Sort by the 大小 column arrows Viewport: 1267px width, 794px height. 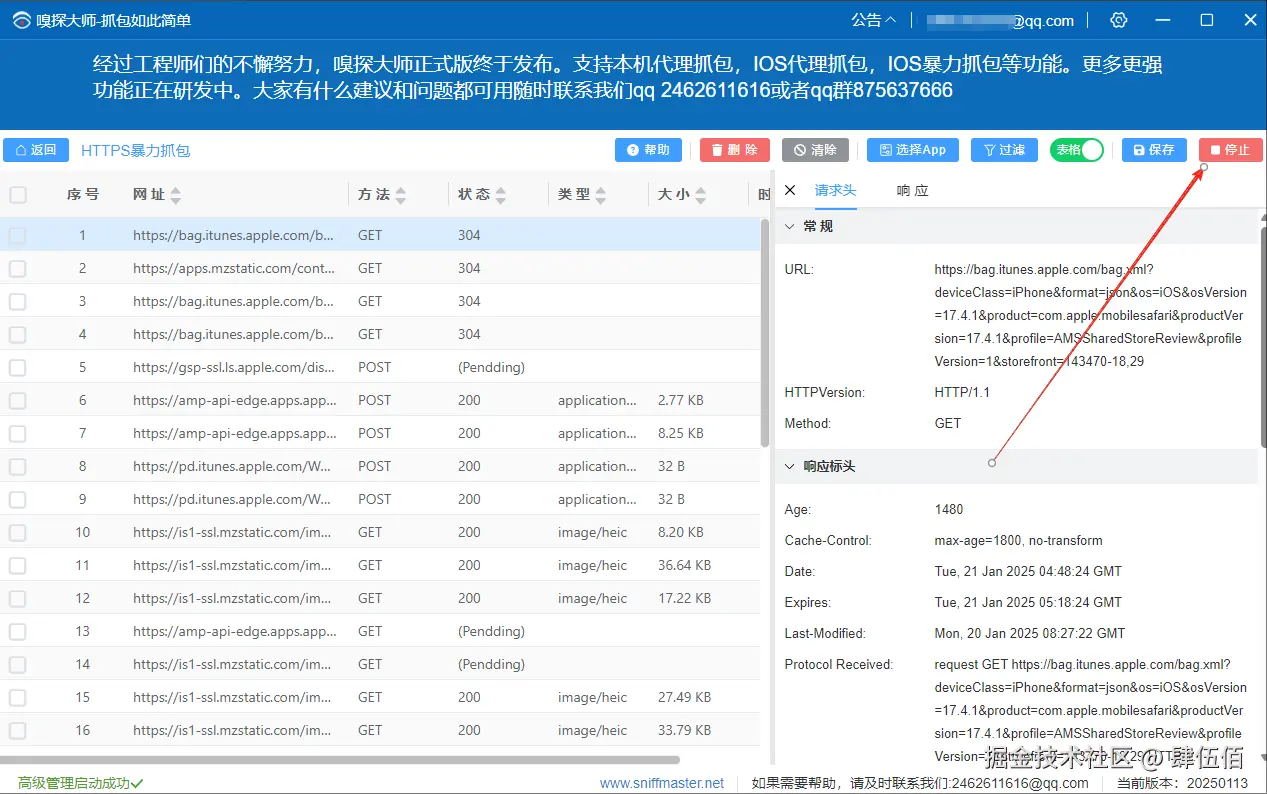point(701,195)
